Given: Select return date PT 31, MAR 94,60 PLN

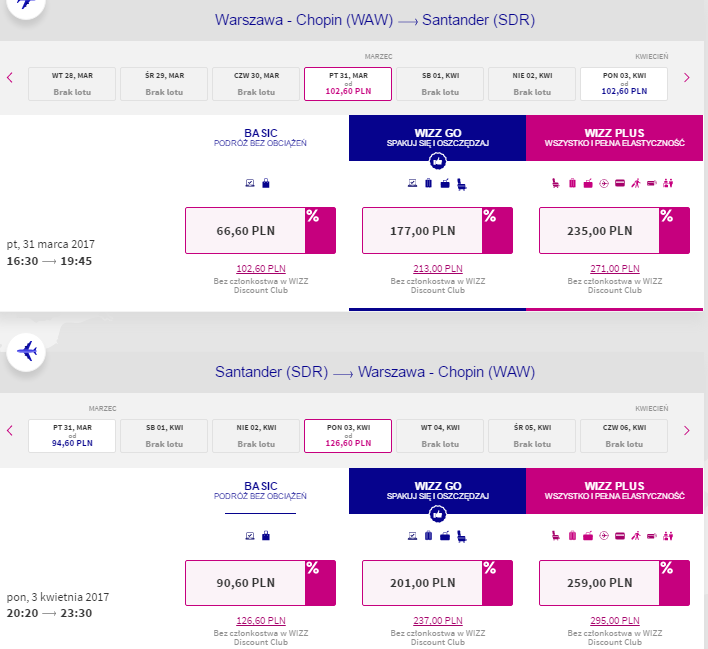Looking at the screenshot, I should coord(72,436).
